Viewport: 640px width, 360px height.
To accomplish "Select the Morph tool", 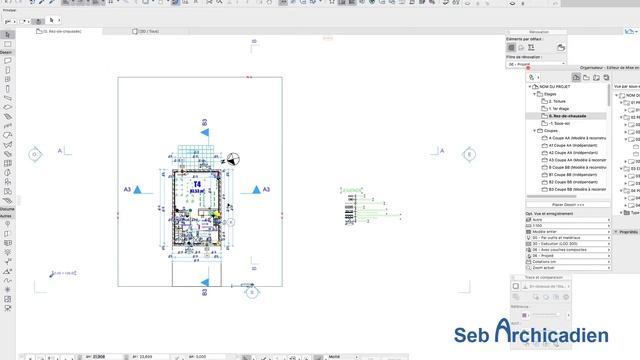I will 7,172.
